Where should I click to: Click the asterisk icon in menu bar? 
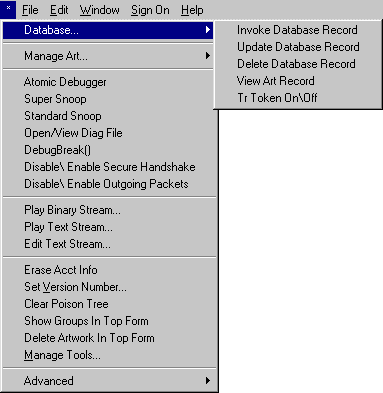8,9
